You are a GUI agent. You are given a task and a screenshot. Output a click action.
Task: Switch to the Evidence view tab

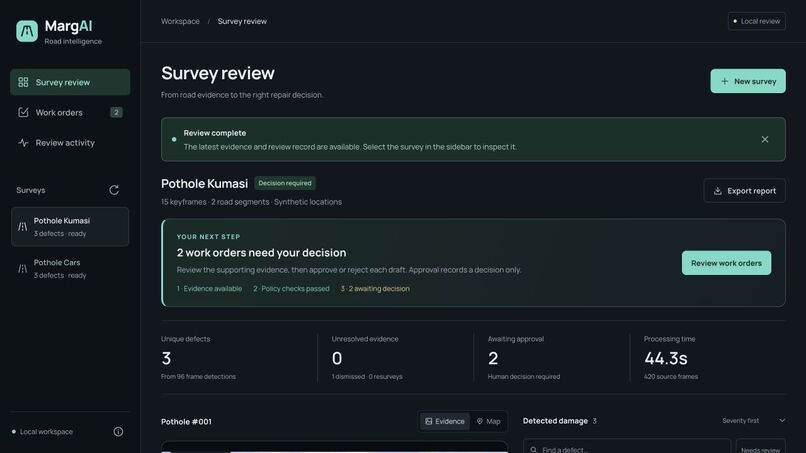pos(444,421)
